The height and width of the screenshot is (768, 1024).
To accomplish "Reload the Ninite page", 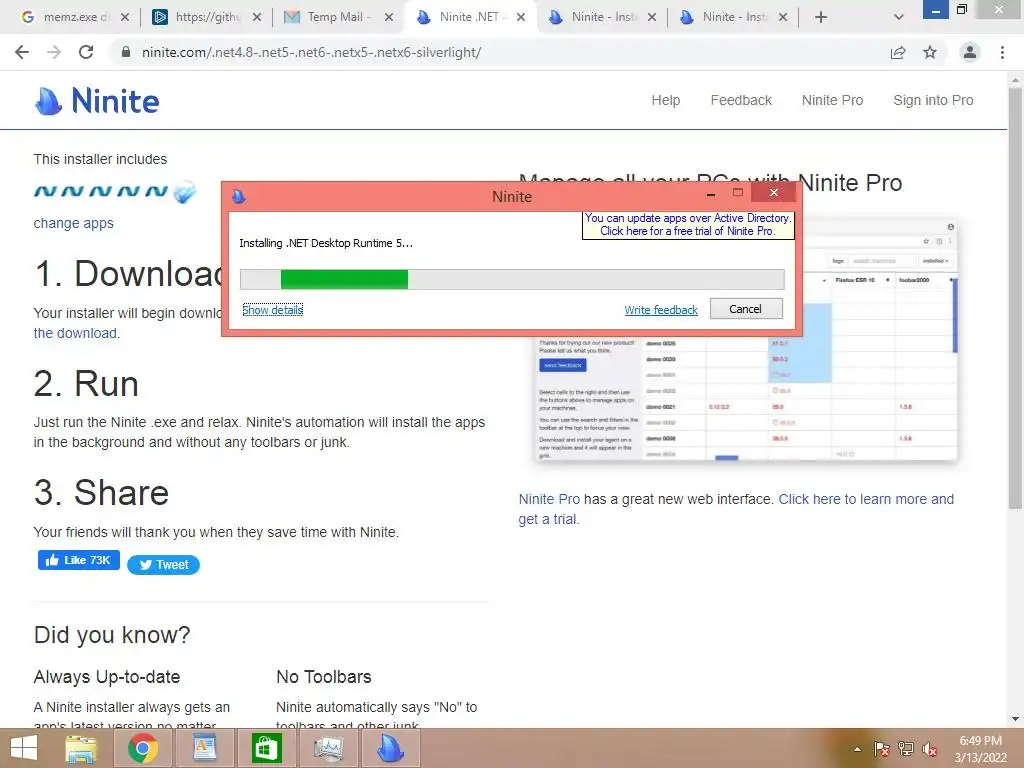I will pos(86,52).
